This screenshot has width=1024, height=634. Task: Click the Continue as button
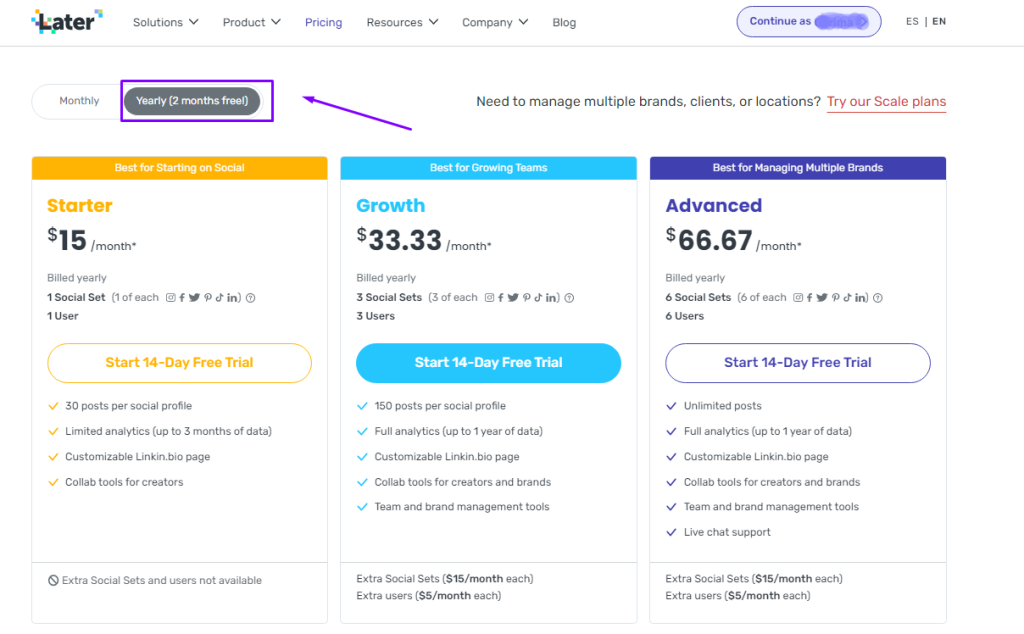pyautogui.click(x=808, y=22)
